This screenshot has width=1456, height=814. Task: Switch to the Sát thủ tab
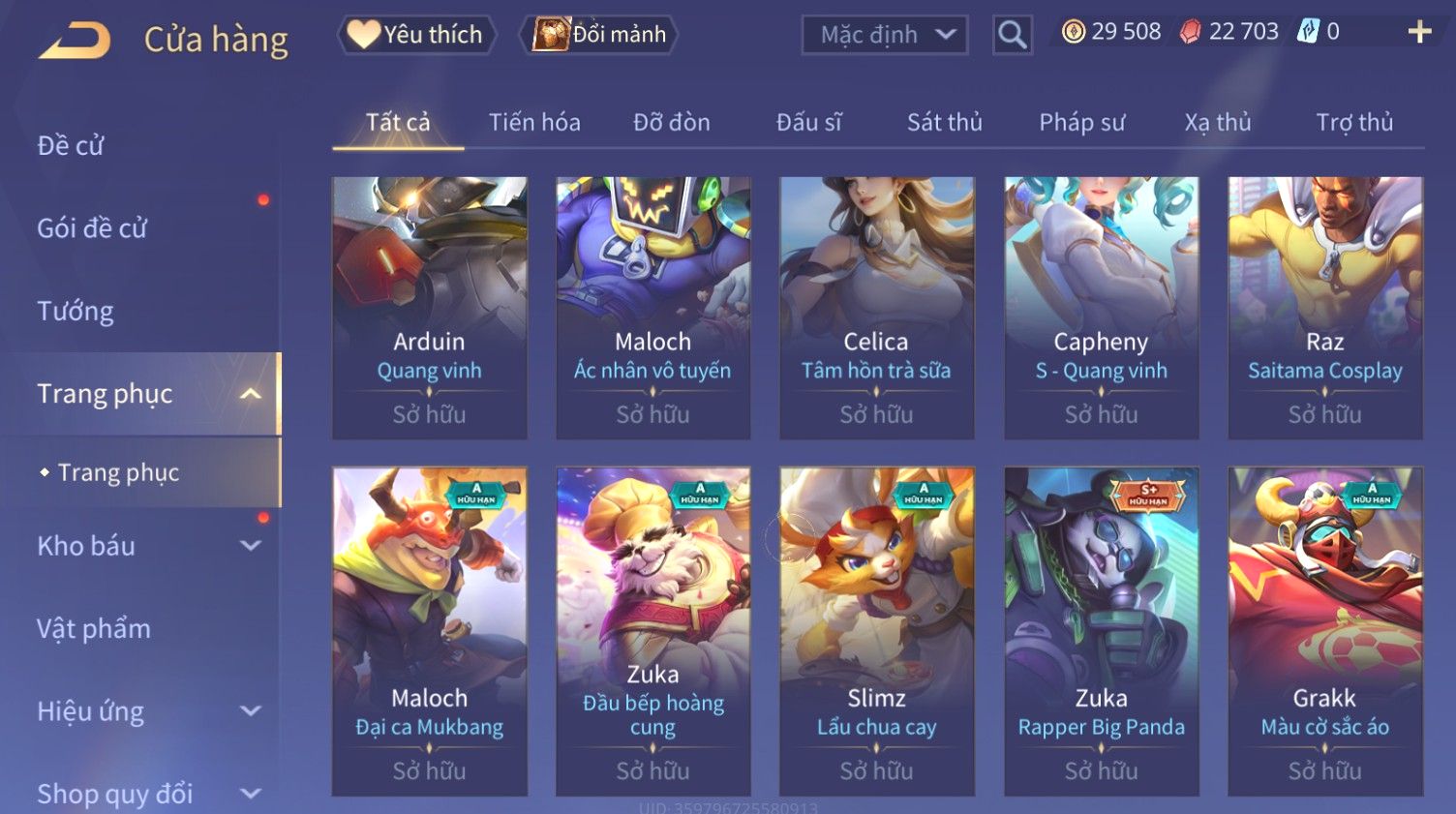pyautogui.click(x=944, y=122)
